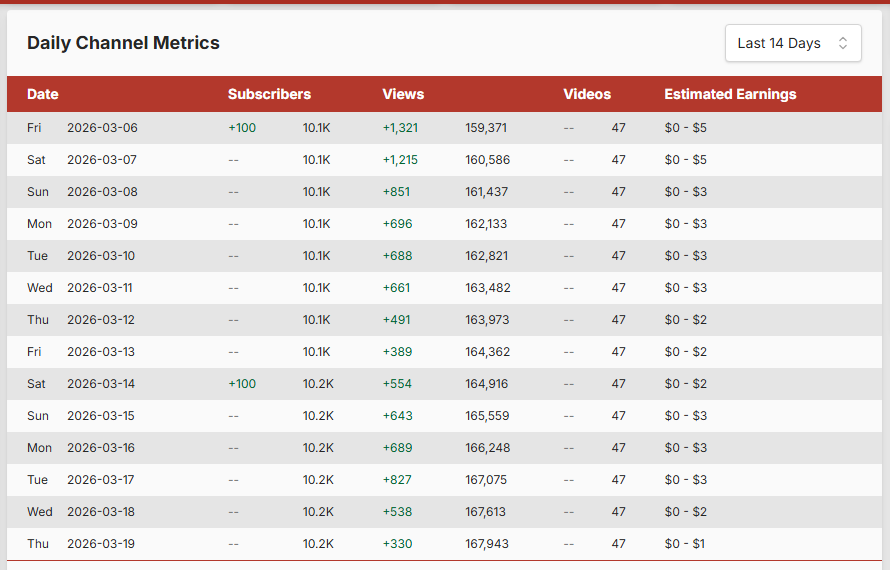Select date 2026-03-12

click(101, 320)
